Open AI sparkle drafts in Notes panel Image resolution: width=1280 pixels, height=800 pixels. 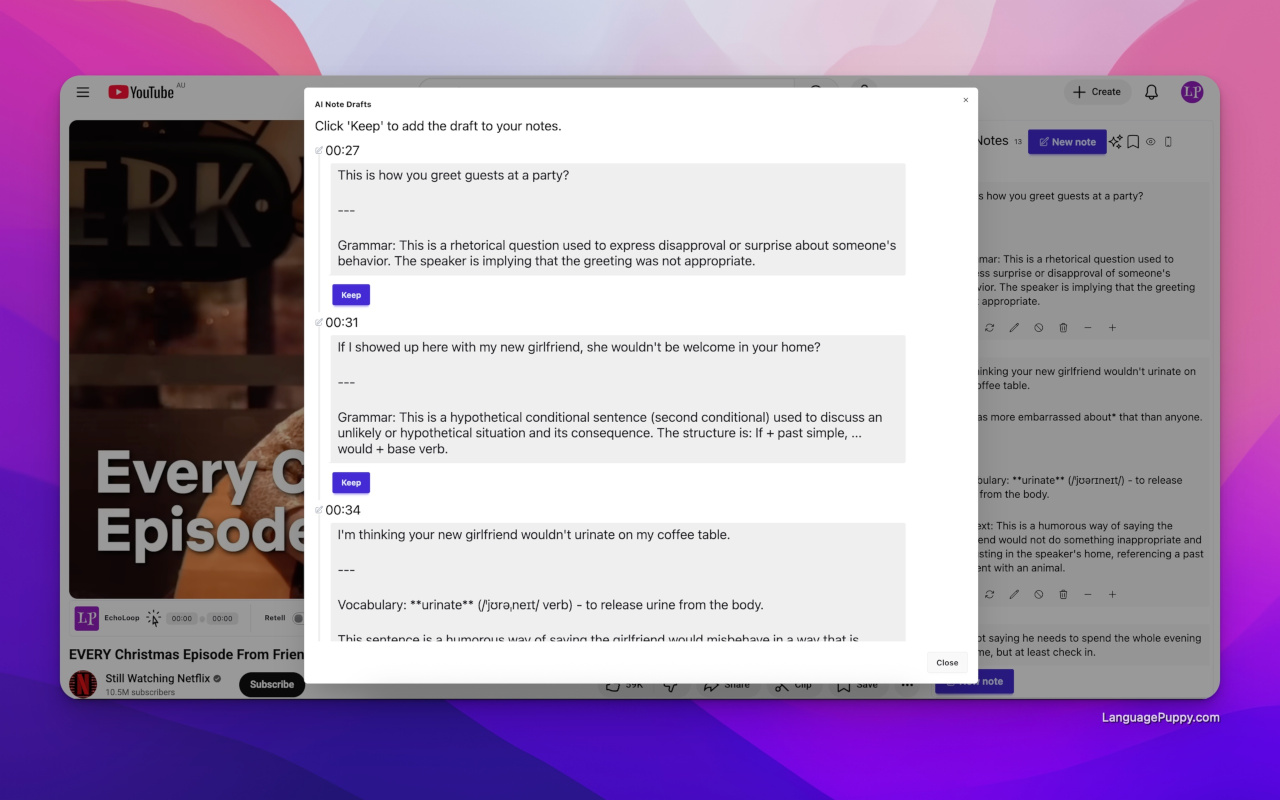point(1116,142)
